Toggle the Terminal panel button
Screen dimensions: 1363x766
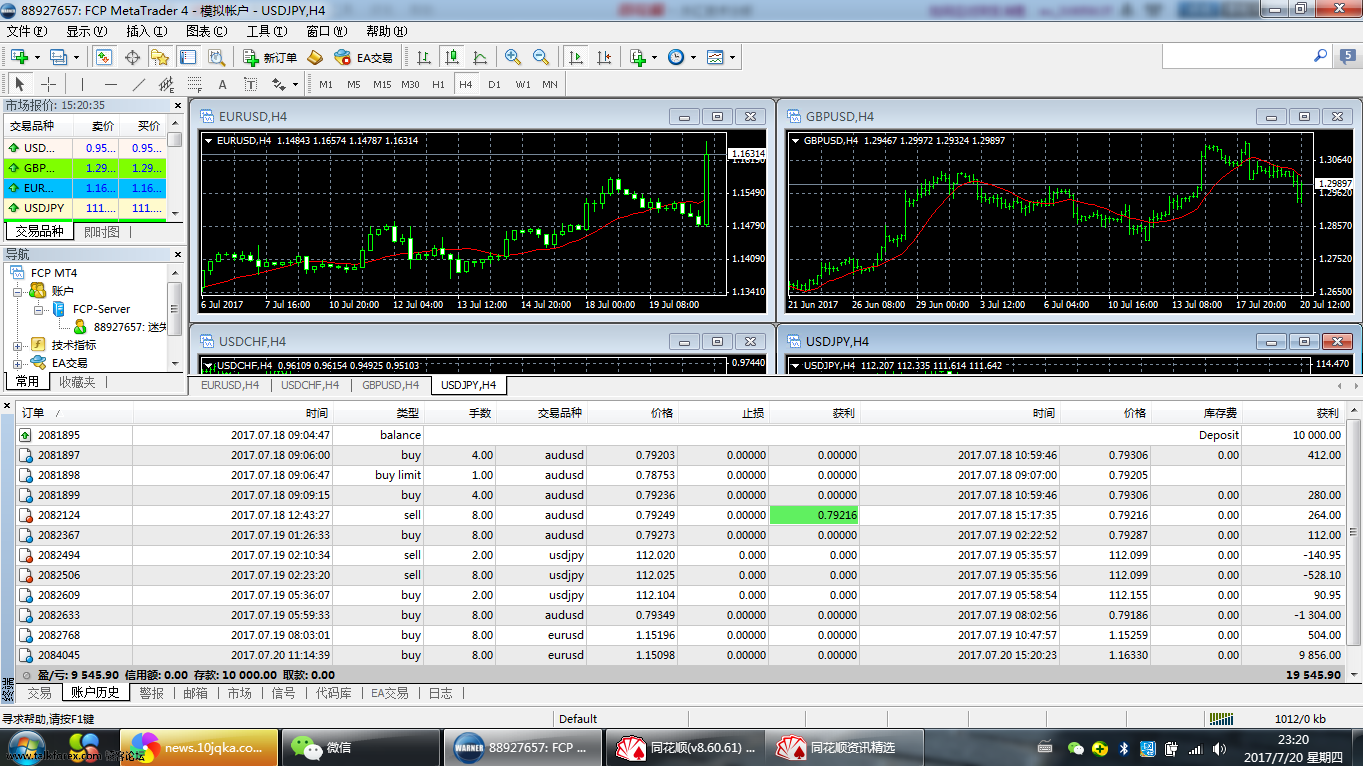[x=188, y=57]
